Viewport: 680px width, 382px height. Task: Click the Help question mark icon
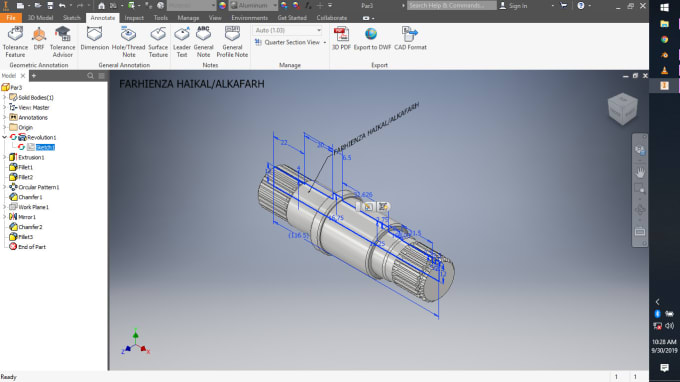pyautogui.click(x=581, y=6)
